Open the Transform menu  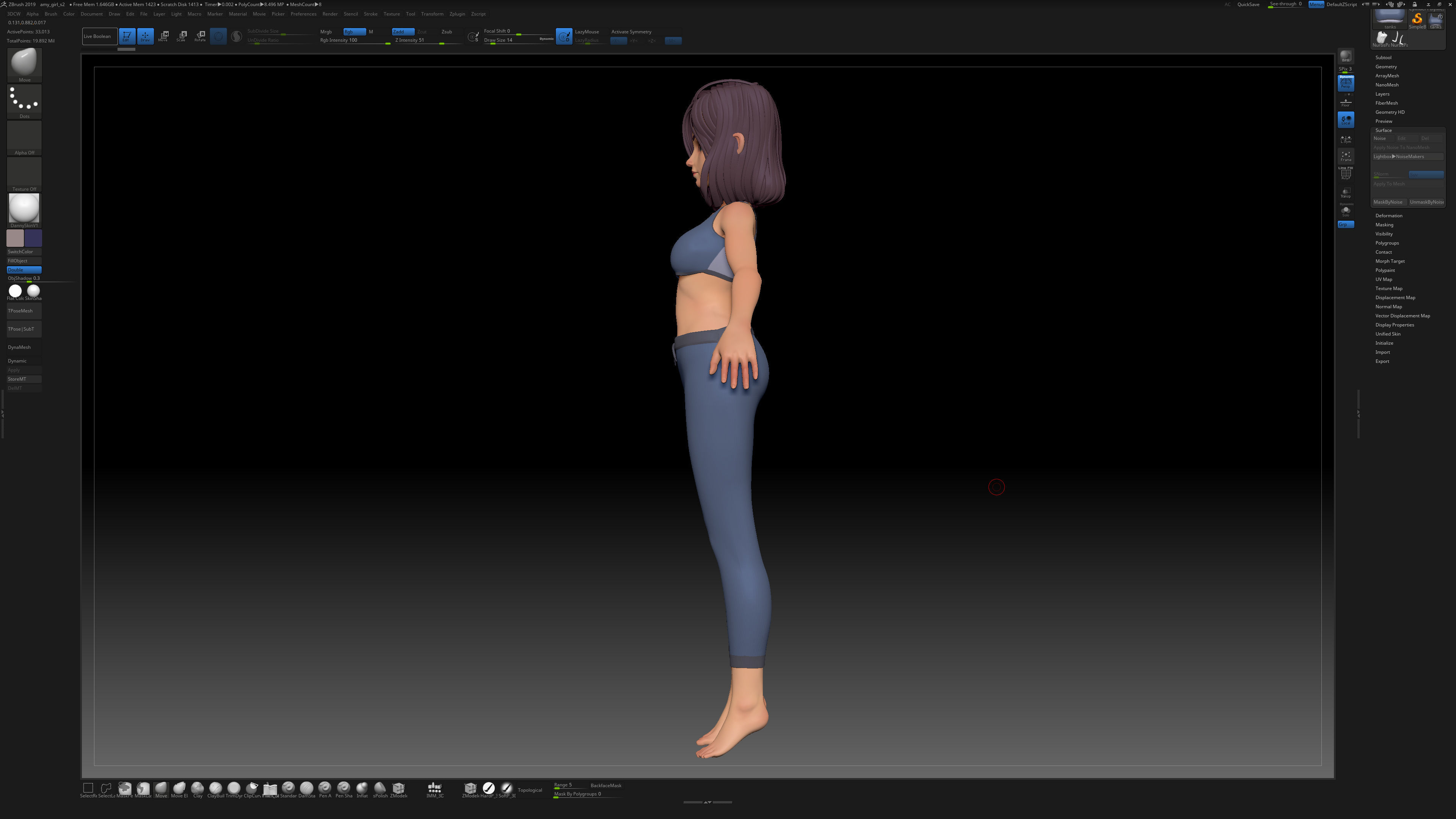point(432,14)
